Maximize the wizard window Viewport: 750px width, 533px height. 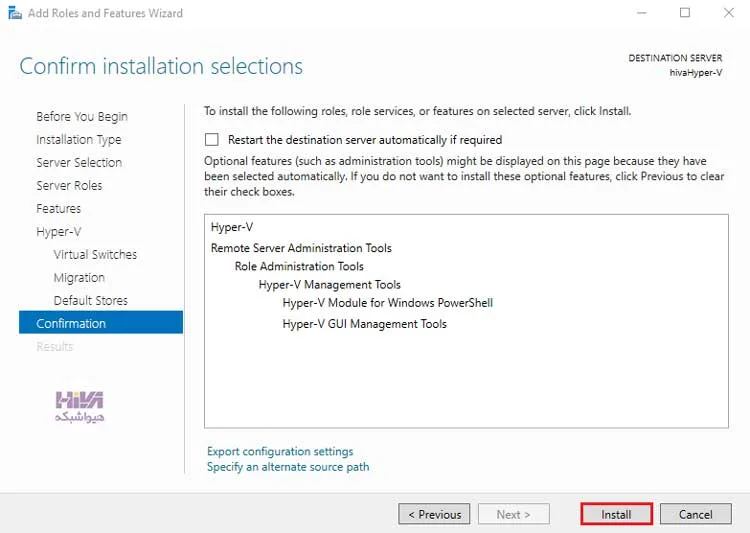point(685,13)
